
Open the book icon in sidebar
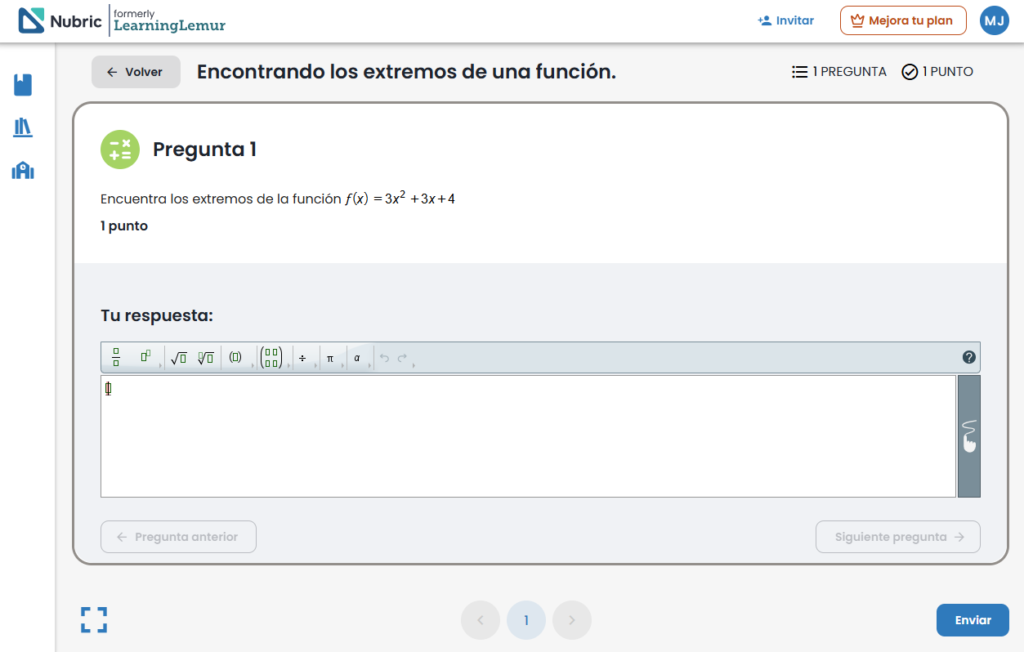coord(23,85)
